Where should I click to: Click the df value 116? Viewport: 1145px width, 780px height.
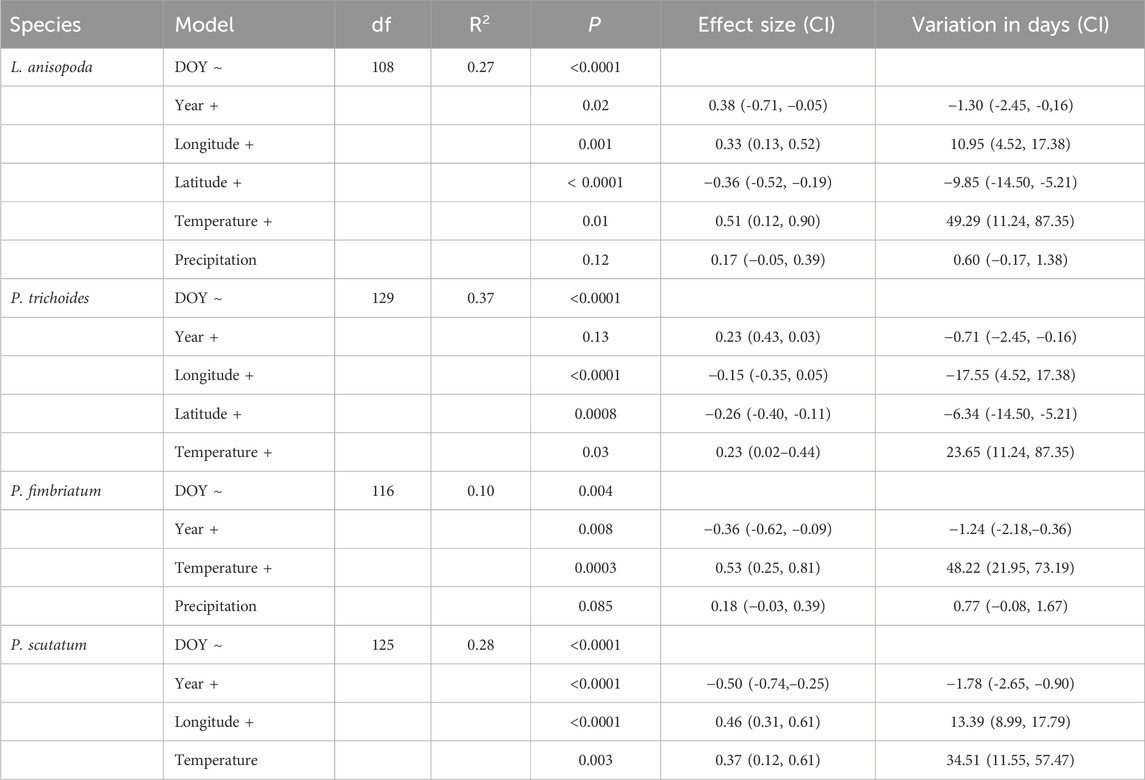pyautogui.click(x=381, y=491)
